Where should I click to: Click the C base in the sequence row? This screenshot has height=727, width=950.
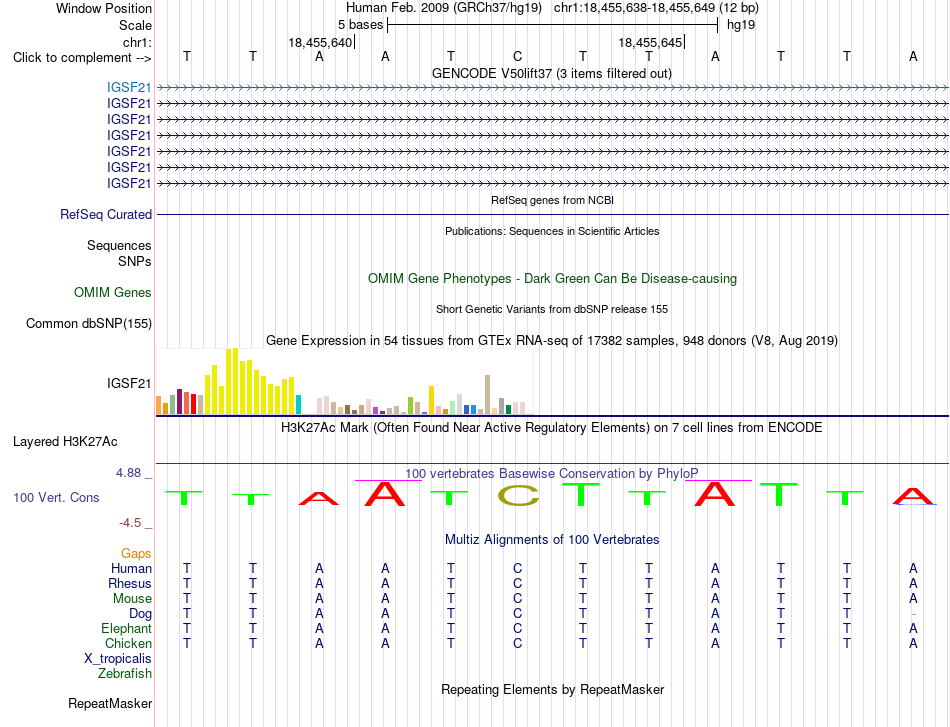pos(517,57)
